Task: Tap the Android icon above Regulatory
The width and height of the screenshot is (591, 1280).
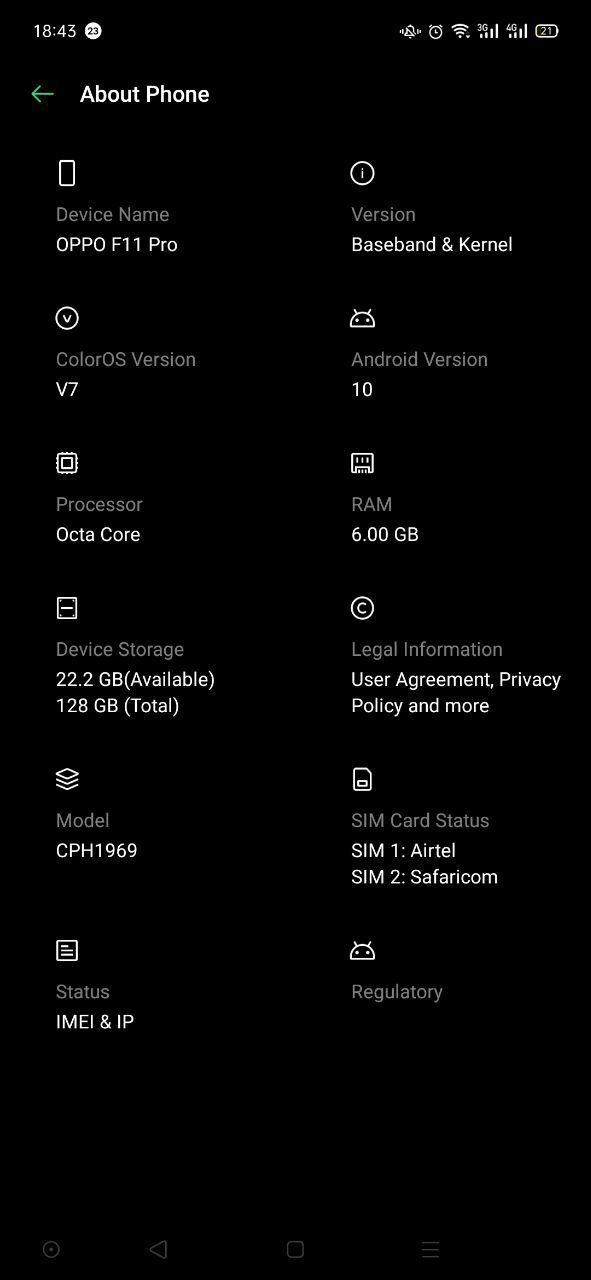Action: click(x=362, y=950)
